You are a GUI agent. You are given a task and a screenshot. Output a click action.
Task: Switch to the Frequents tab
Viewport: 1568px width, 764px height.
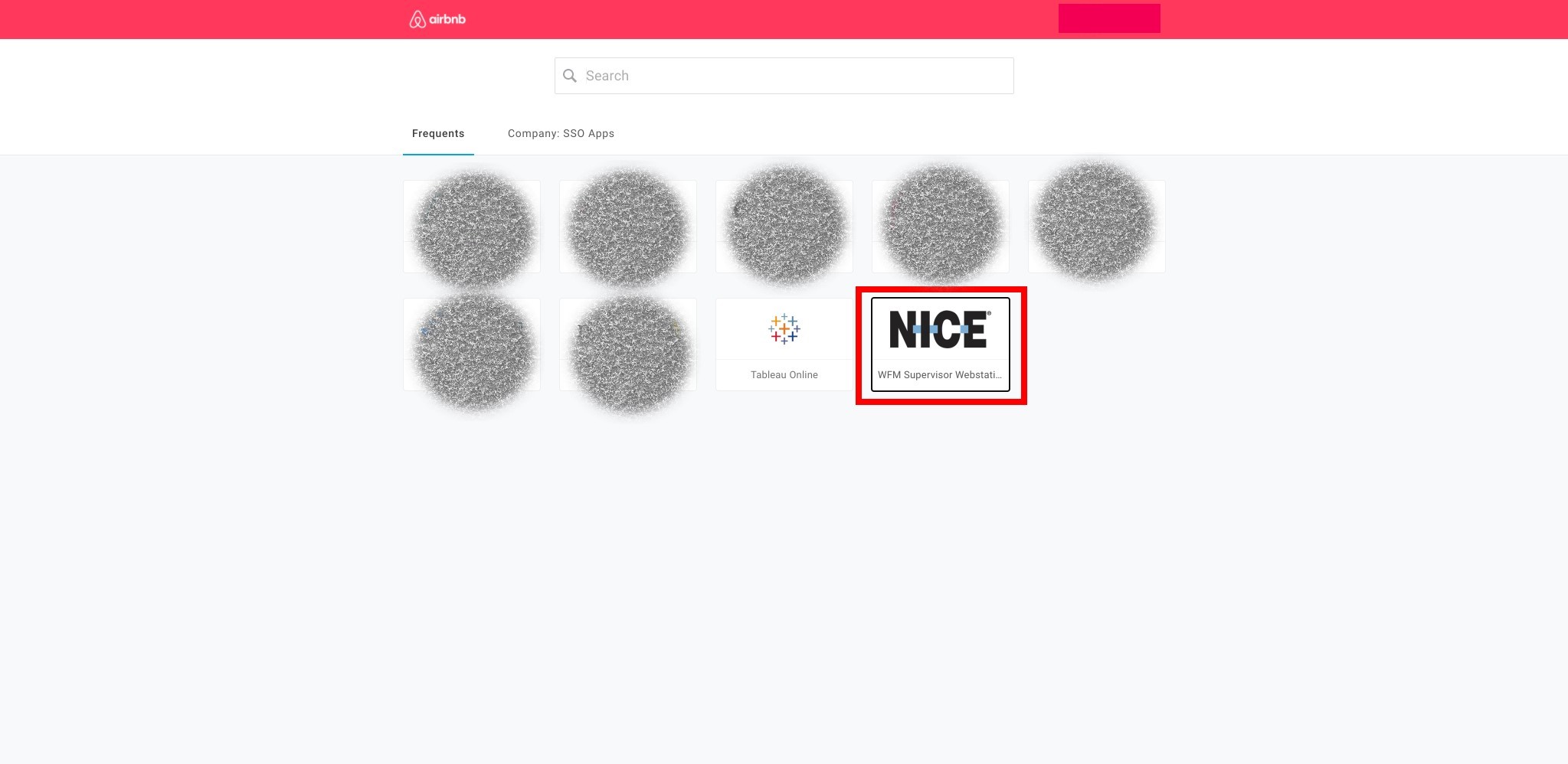point(438,133)
